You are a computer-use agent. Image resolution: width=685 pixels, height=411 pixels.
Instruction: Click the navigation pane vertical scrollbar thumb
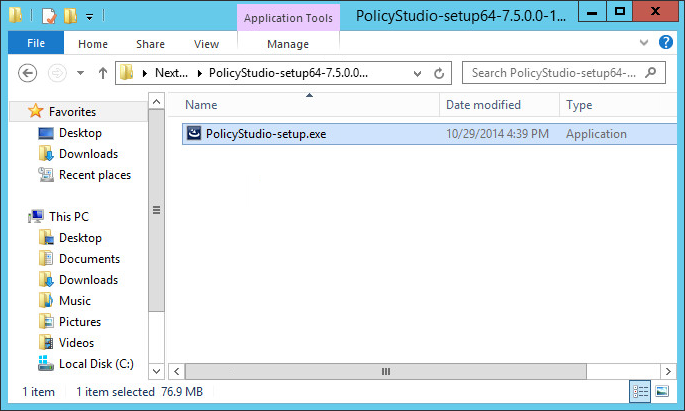click(x=156, y=211)
